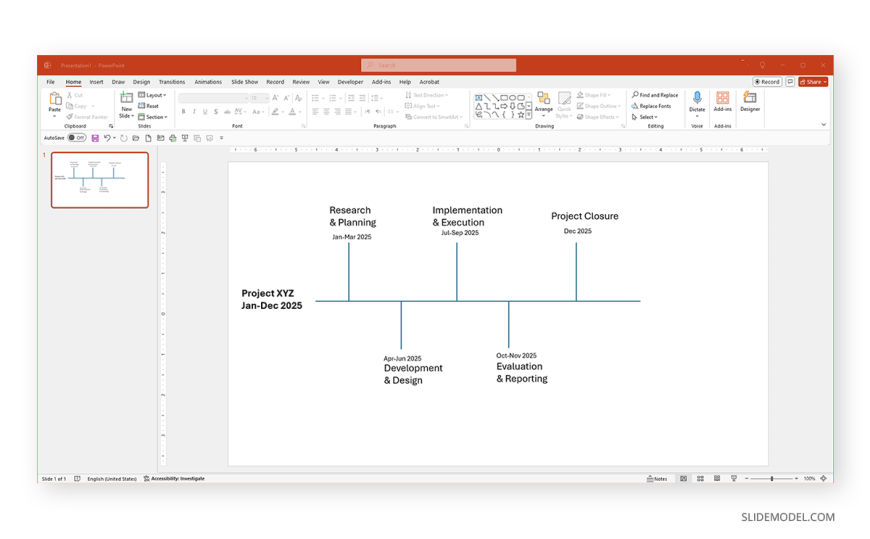Toggle center text alignment
This screenshot has height=539, width=870.
click(326, 112)
